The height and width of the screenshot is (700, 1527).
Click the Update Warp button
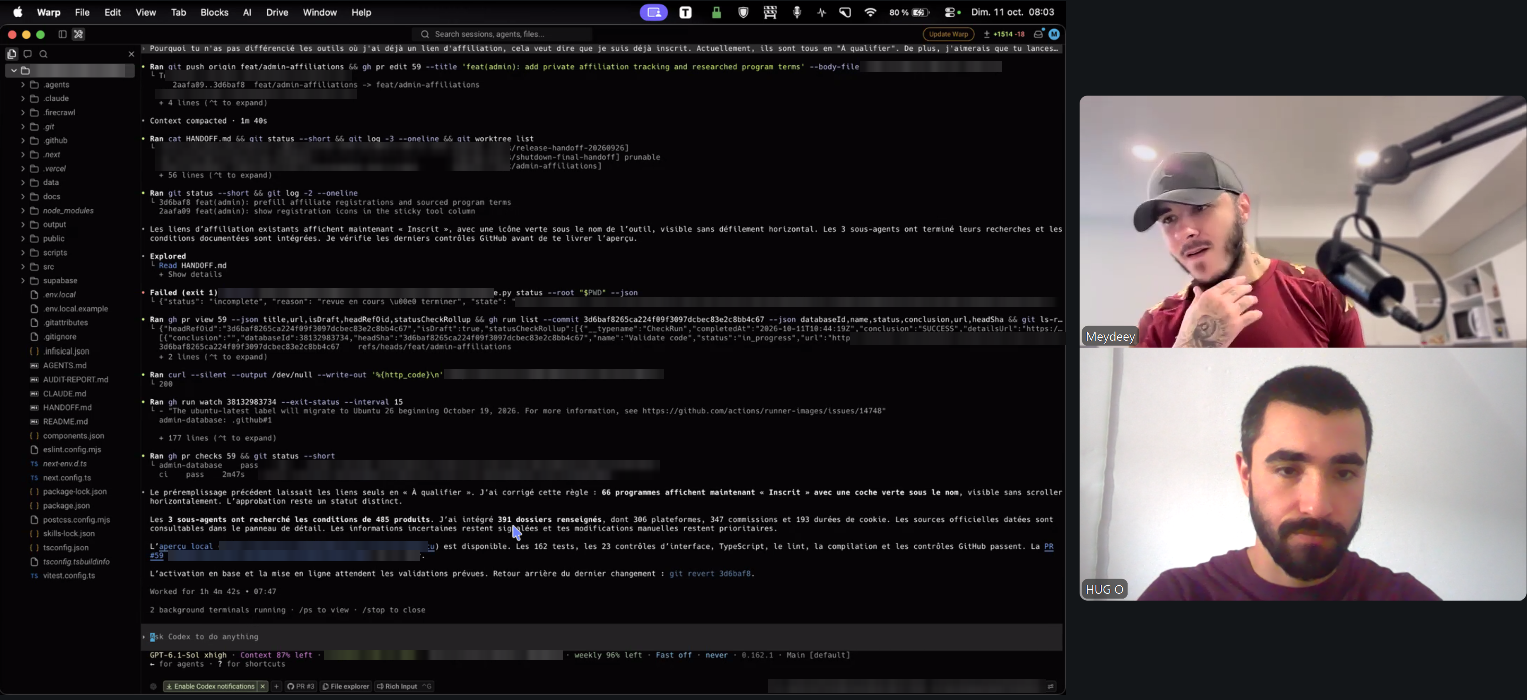pyautogui.click(x=948, y=34)
